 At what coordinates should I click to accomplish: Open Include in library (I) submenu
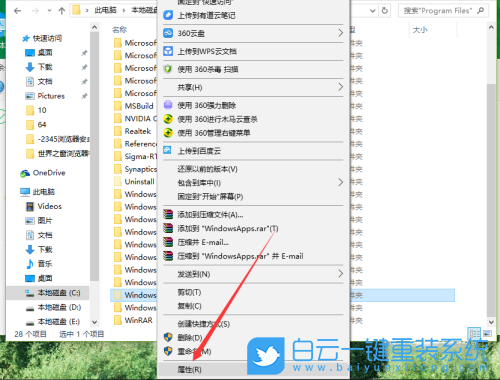point(253,183)
